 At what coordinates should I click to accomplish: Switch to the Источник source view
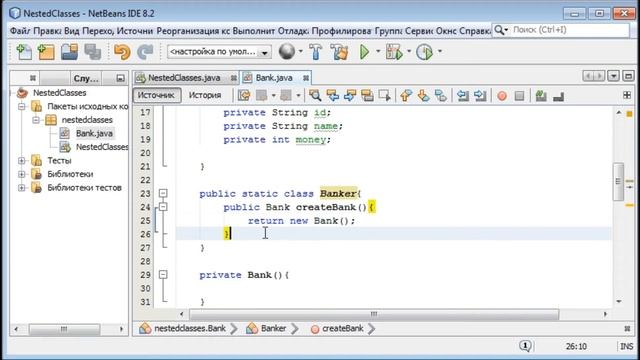tap(157, 95)
